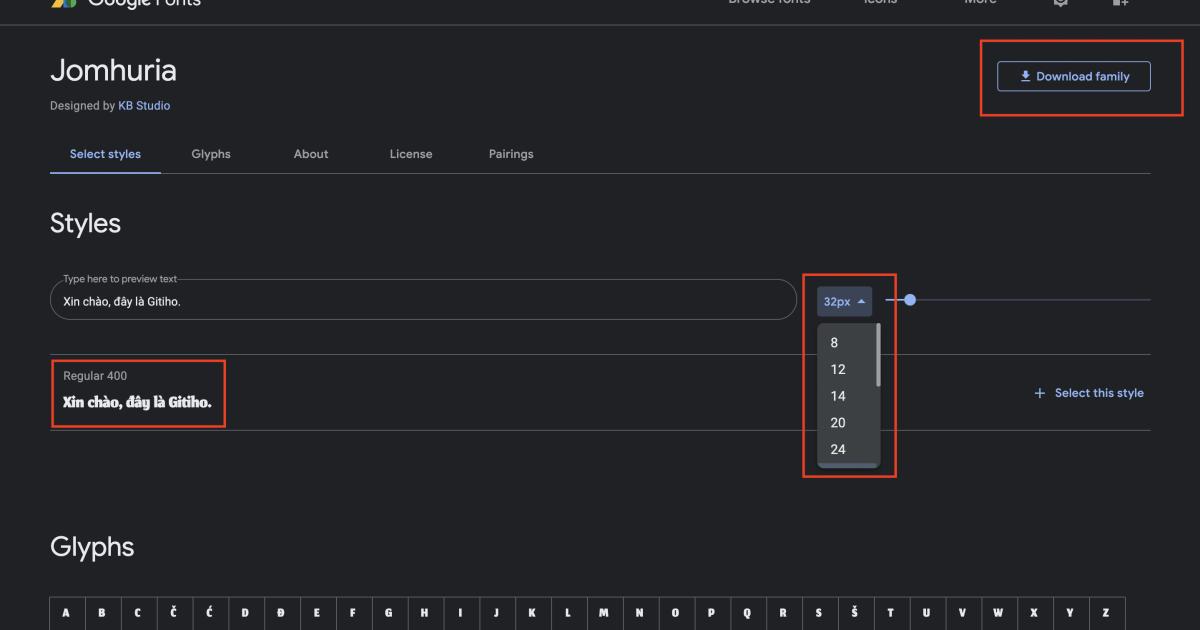Open the KB Studio designer link
The height and width of the screenshot is (630, 1200).
[x=144, y=105]
